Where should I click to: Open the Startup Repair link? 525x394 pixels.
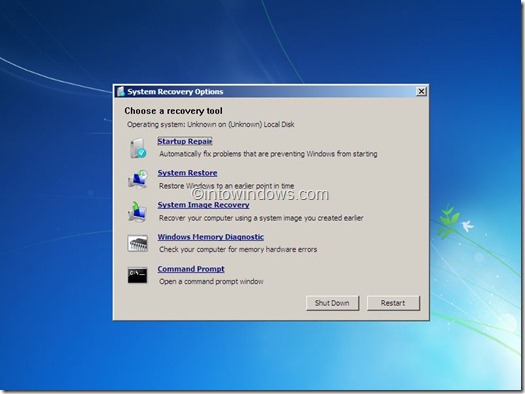coord(185,141)
